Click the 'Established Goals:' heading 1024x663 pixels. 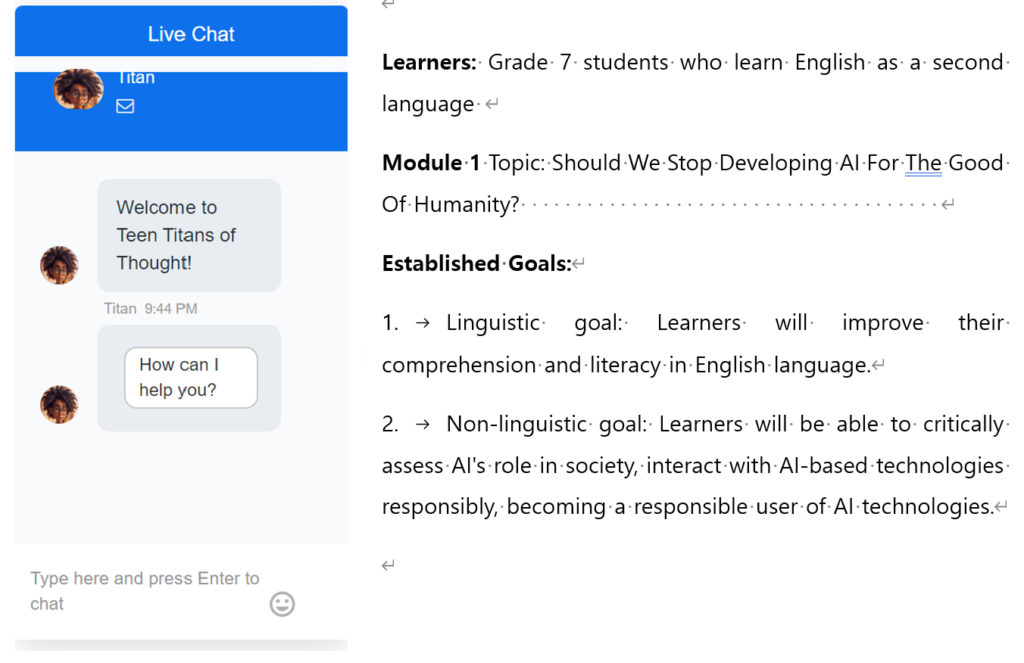(476, 264)
